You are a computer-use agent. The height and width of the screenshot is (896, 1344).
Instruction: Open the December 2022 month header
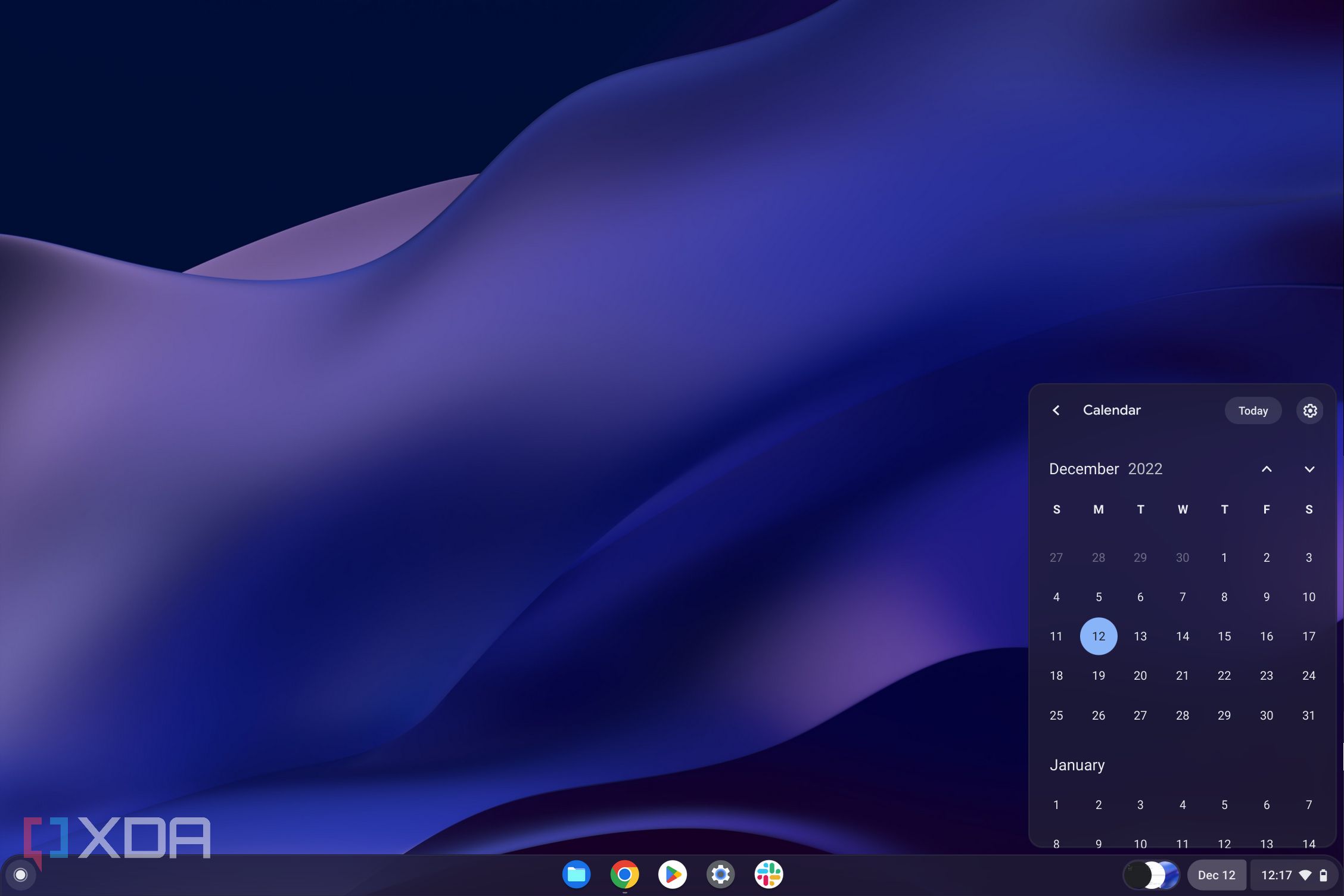1106,469
